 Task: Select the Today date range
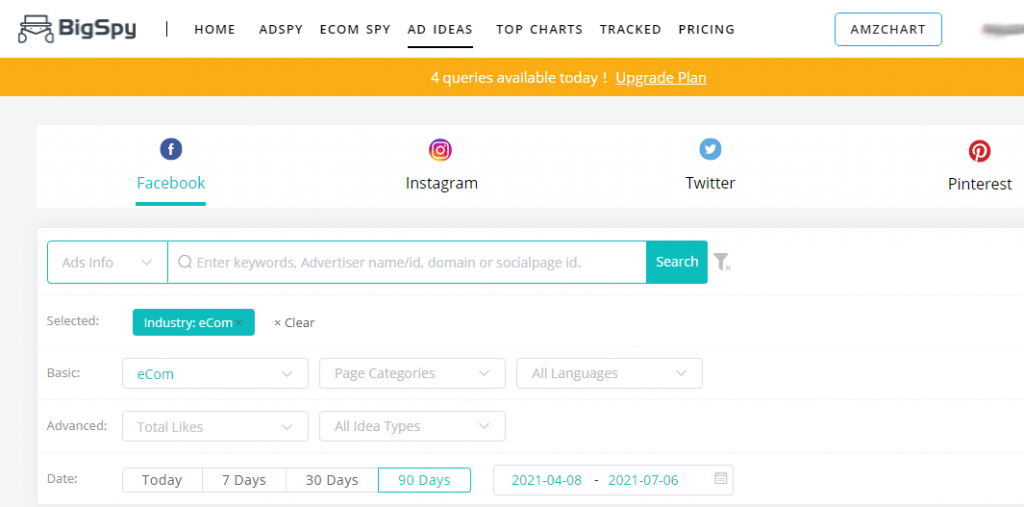click(162, 480)
